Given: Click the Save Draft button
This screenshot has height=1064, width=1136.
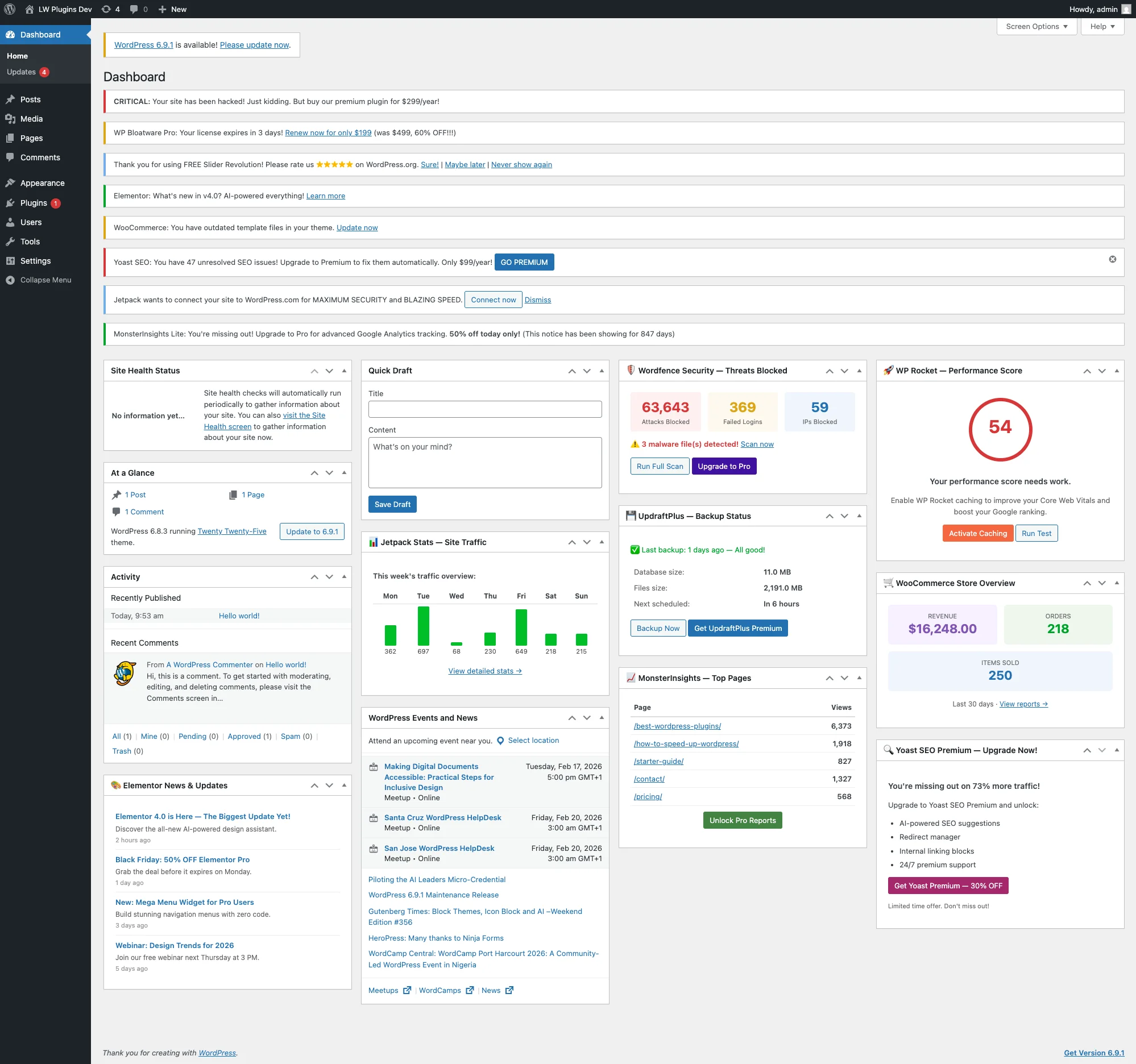Looking at the screenshot, I should tap(392, 504).
